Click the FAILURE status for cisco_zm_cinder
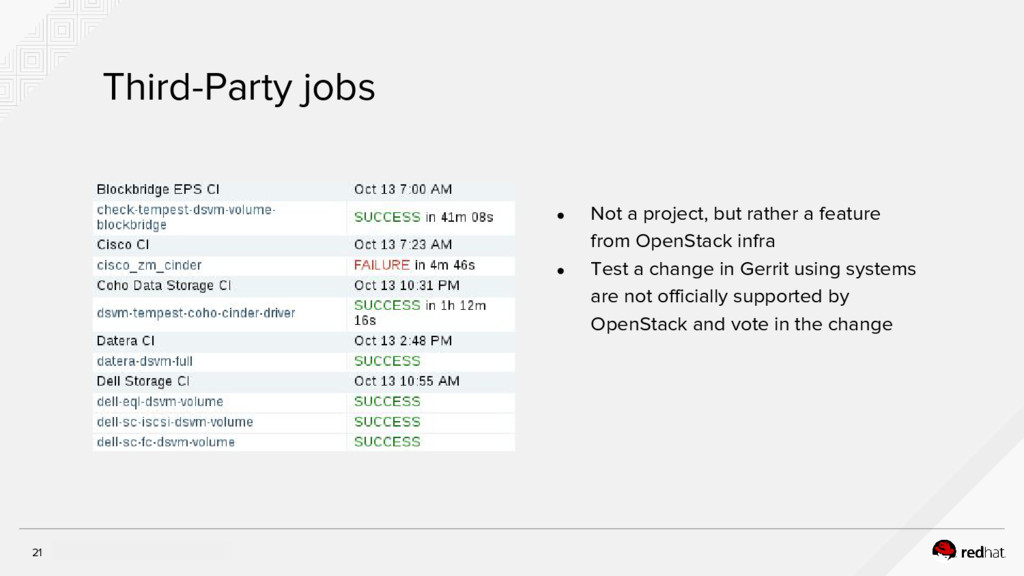 click(x=382, y=265)
